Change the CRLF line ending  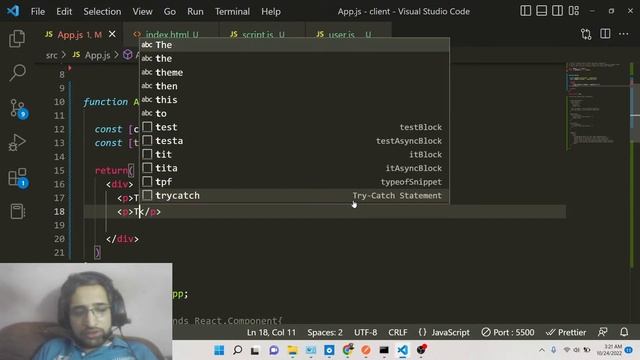point(398,333)
